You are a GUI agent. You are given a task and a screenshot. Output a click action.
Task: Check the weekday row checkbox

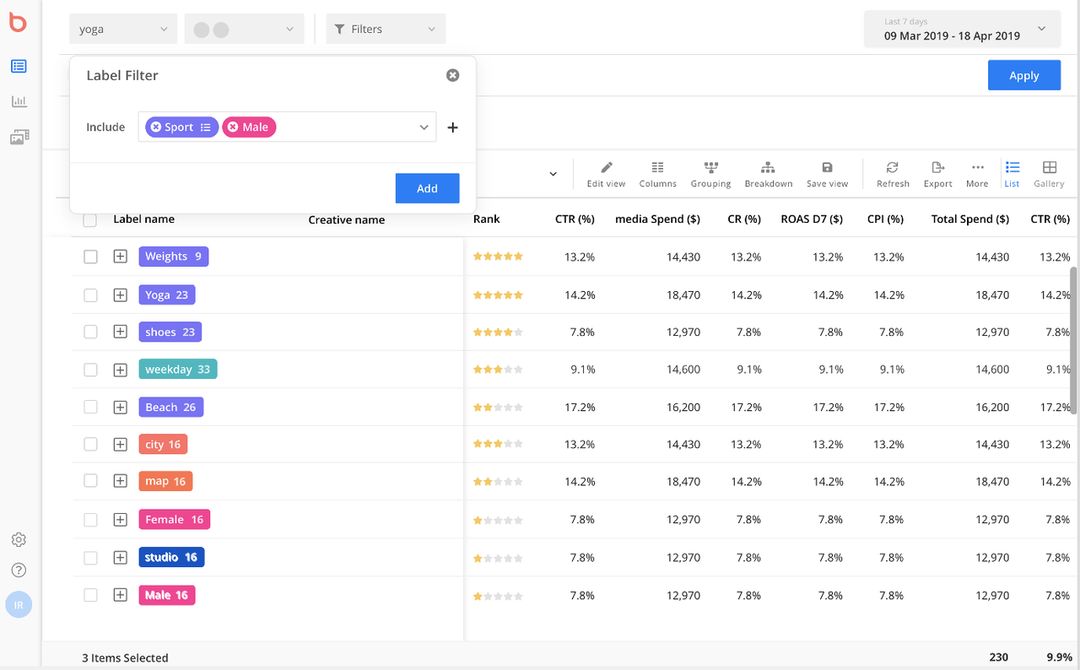(x=90, y=370)
